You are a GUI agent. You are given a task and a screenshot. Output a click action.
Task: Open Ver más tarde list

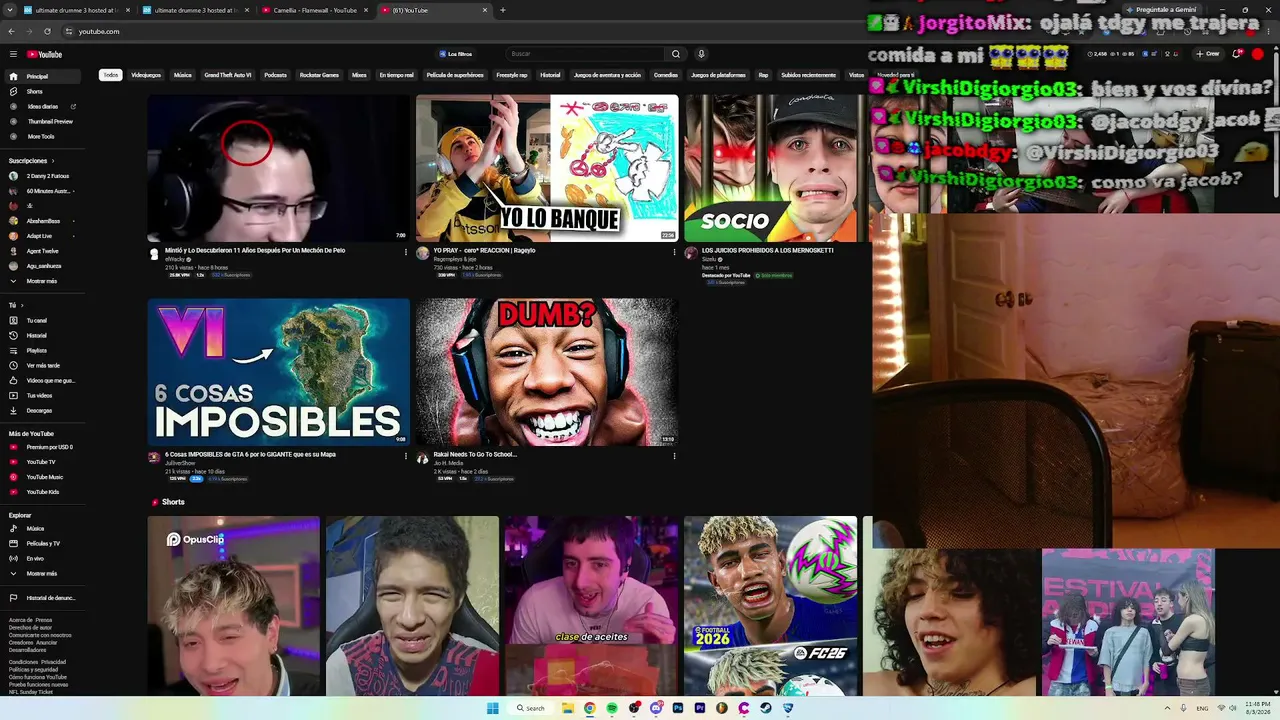[44, 365]
